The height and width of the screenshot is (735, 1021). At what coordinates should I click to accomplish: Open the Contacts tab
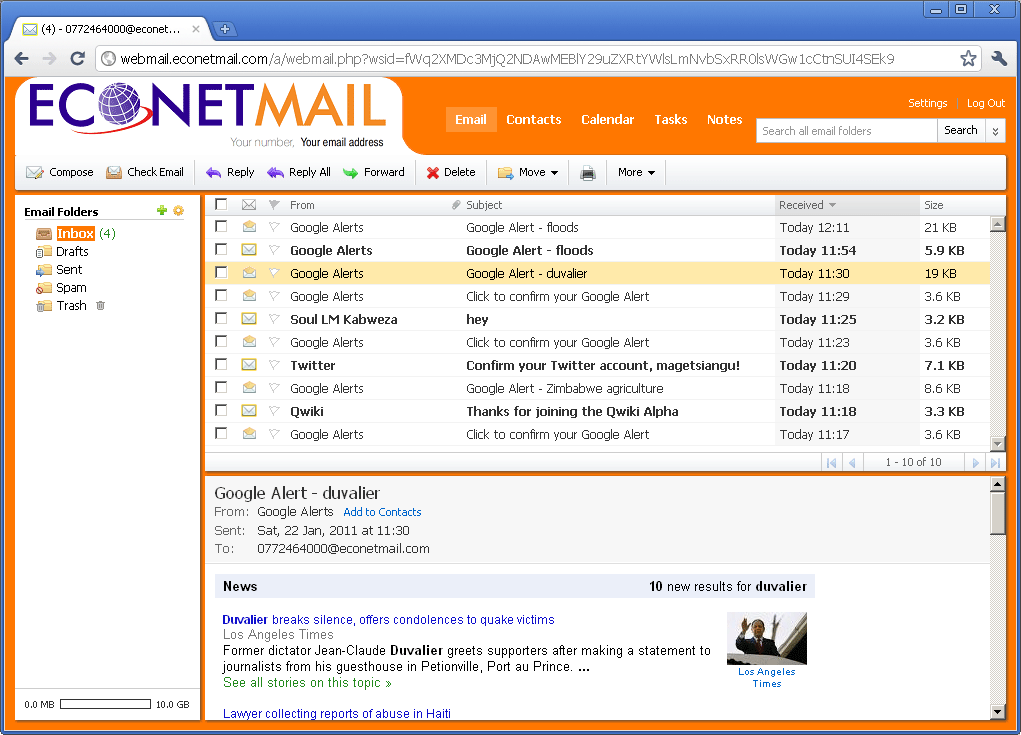[x=533, y=120]
